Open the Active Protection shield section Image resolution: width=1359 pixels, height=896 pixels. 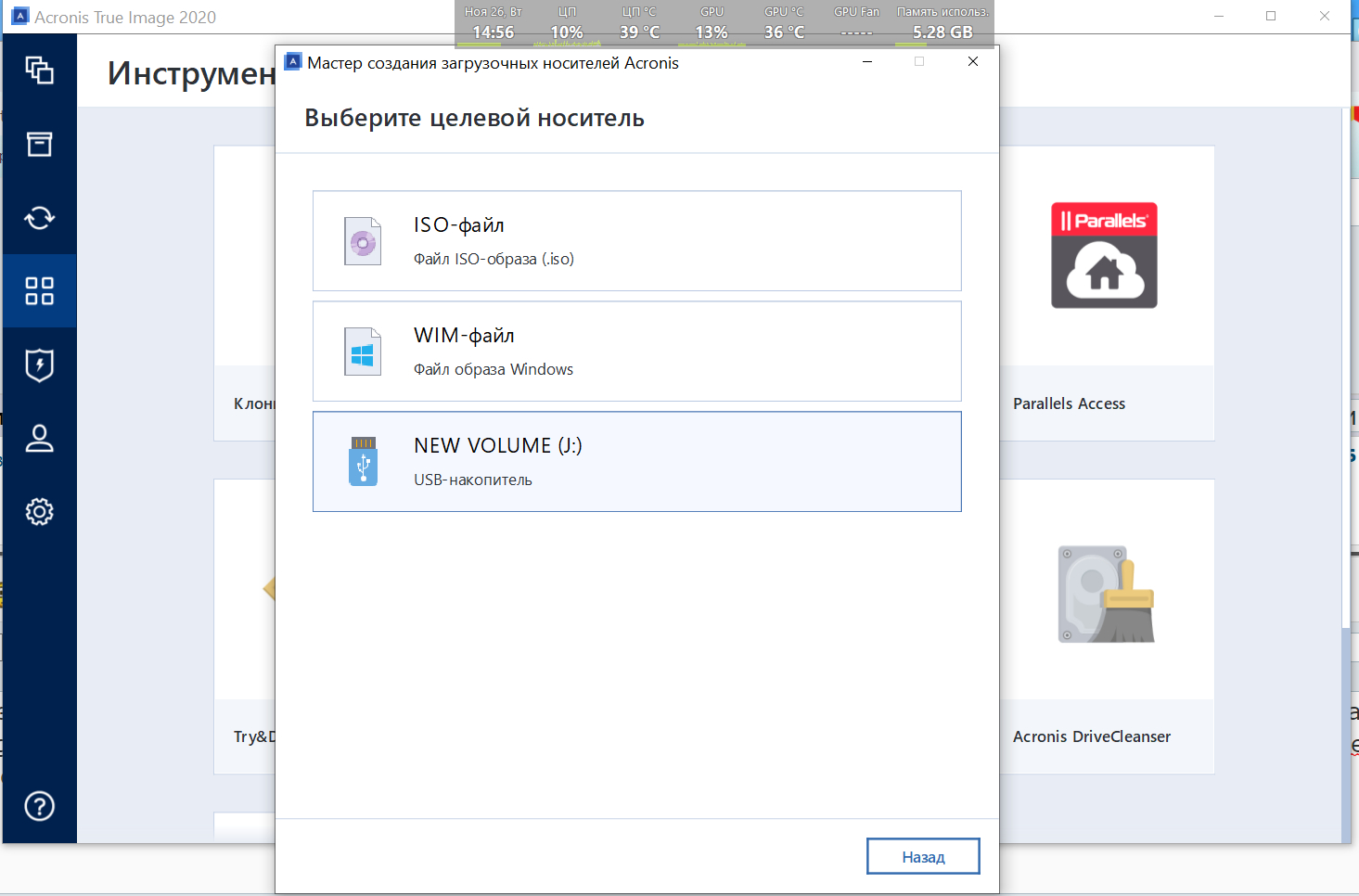pyautogui.click(x=39, y=365)
